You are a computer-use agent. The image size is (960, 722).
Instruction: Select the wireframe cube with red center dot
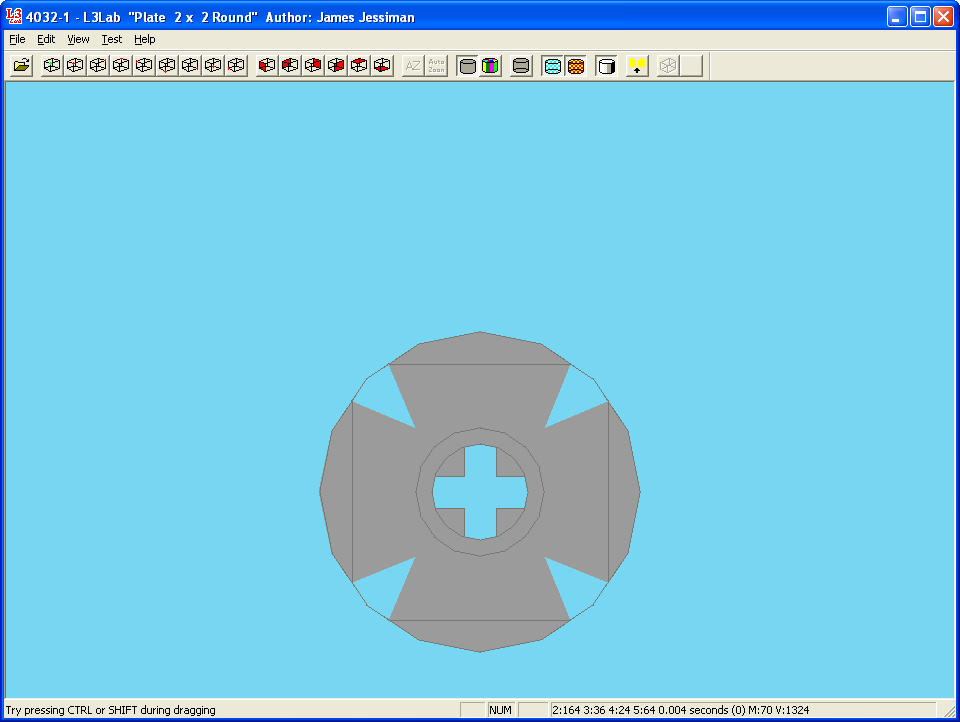pyautogui.click(x=75, y=66)
